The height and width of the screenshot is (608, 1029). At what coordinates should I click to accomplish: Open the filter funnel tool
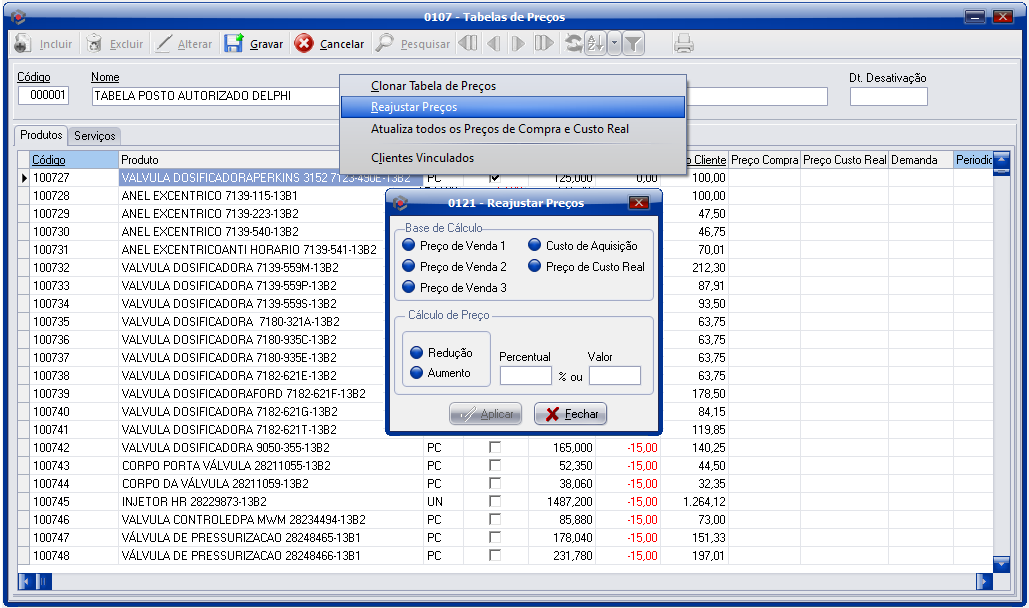pos(633,44)
